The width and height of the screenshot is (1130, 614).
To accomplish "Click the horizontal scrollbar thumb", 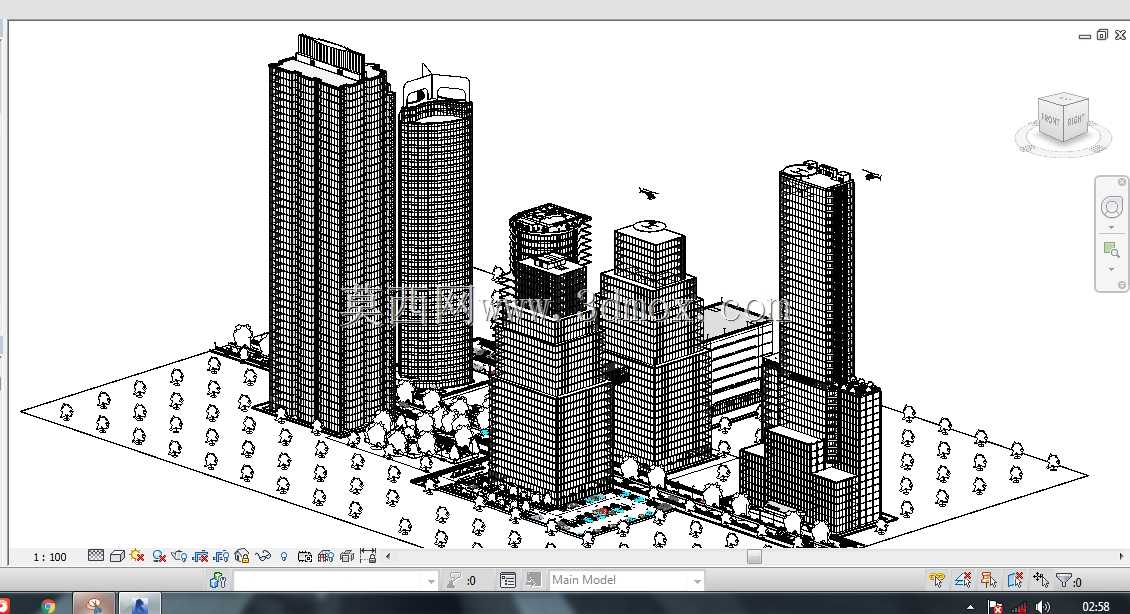I will click(x=755, y=556).
